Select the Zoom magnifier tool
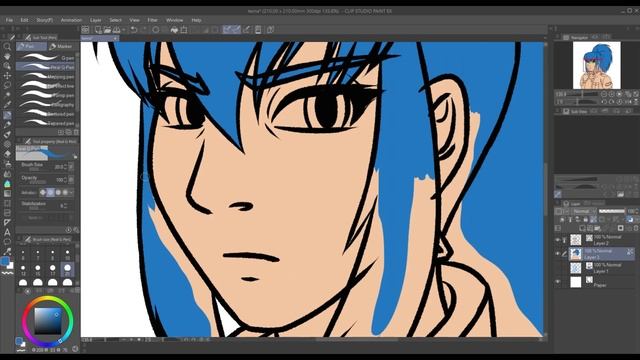The height and width of the screenshot is (360, 640). (x=7, y=47)
